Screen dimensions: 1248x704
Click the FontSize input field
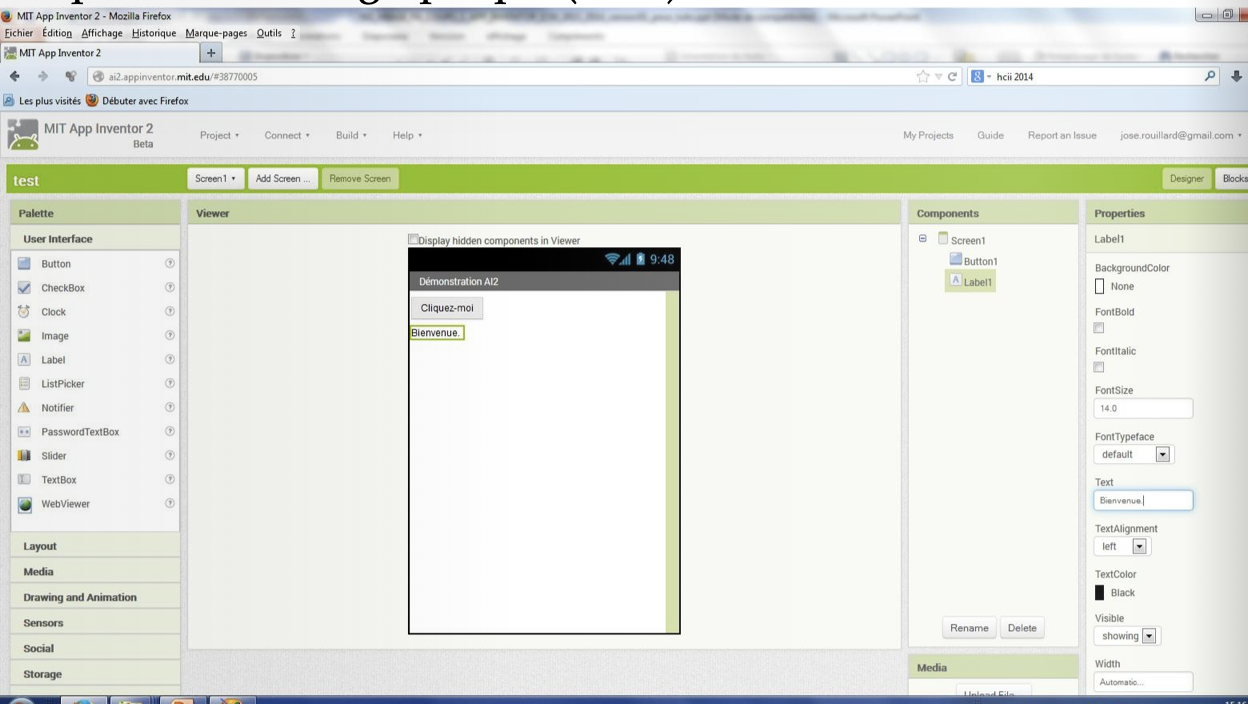coord(1143,408)
